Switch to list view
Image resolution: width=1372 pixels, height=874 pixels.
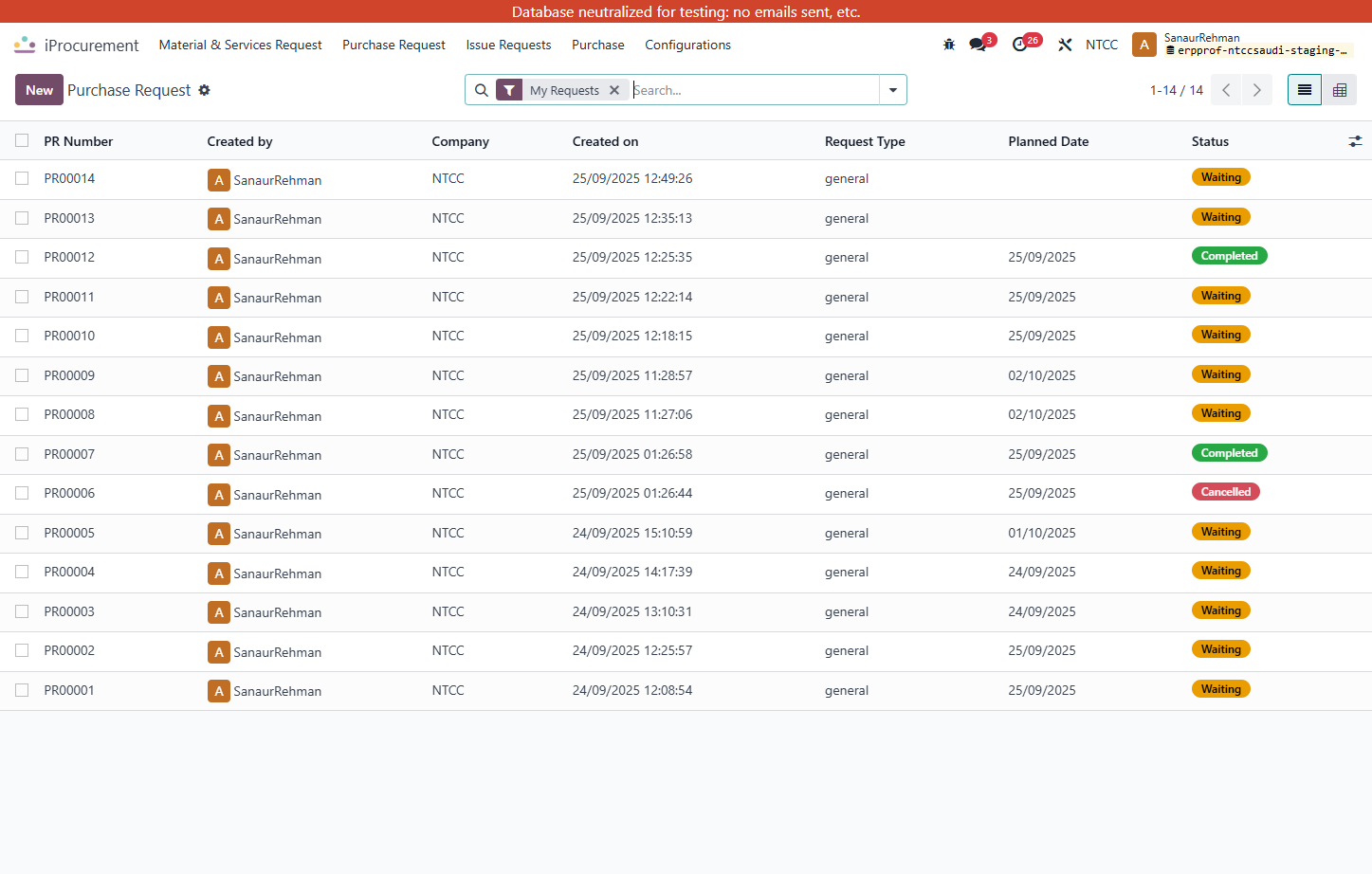(x=1305, y=90)
